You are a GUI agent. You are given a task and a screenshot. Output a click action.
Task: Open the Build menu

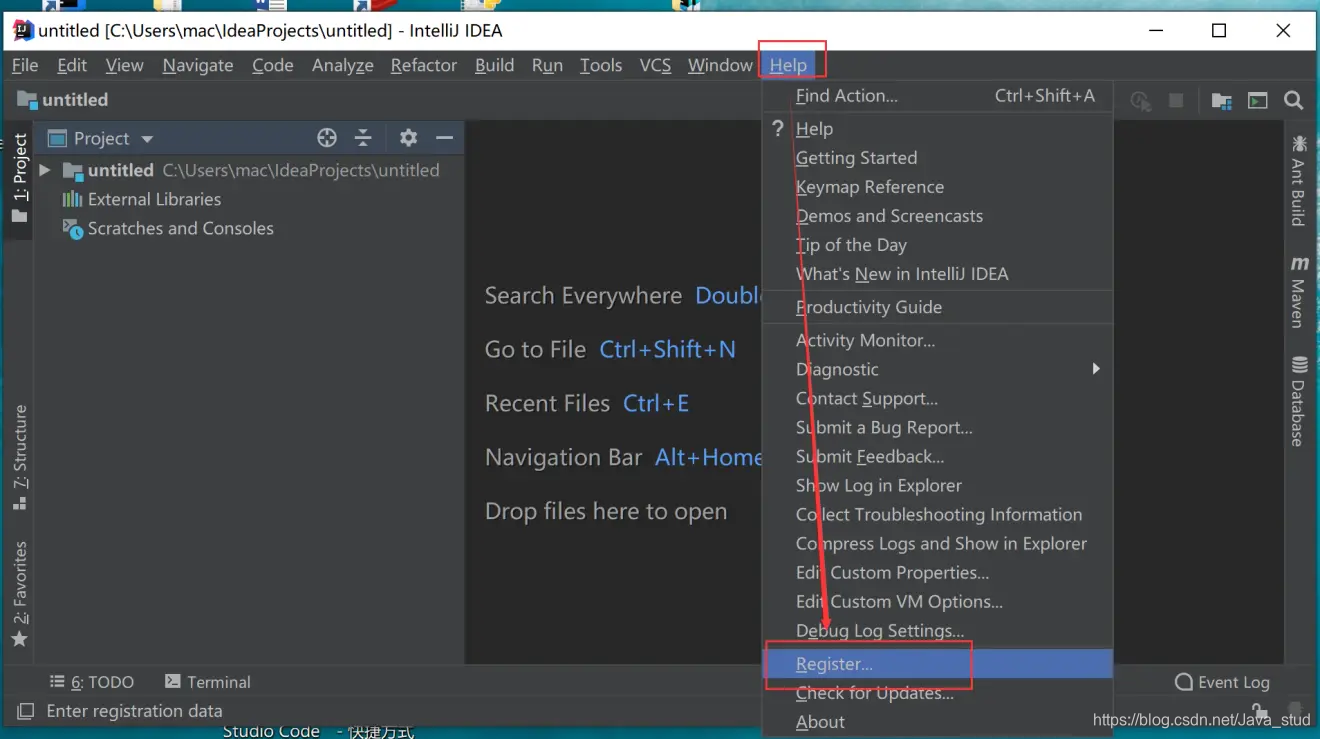click(x=495, y=65)
